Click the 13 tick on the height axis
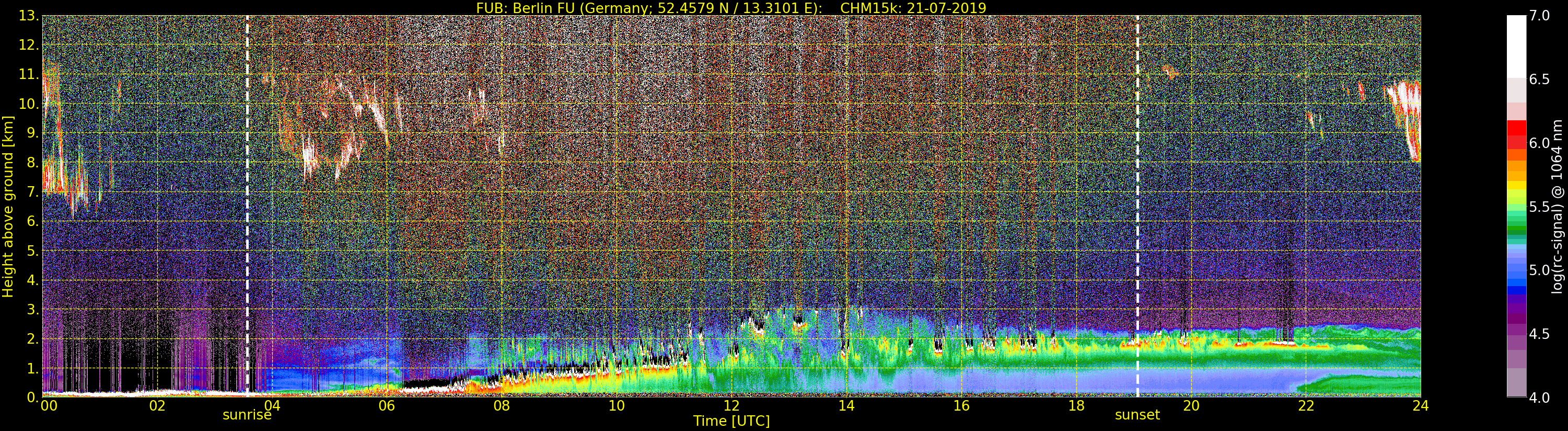The width and height of the screenshot is (1568, 431). point(28,16)
